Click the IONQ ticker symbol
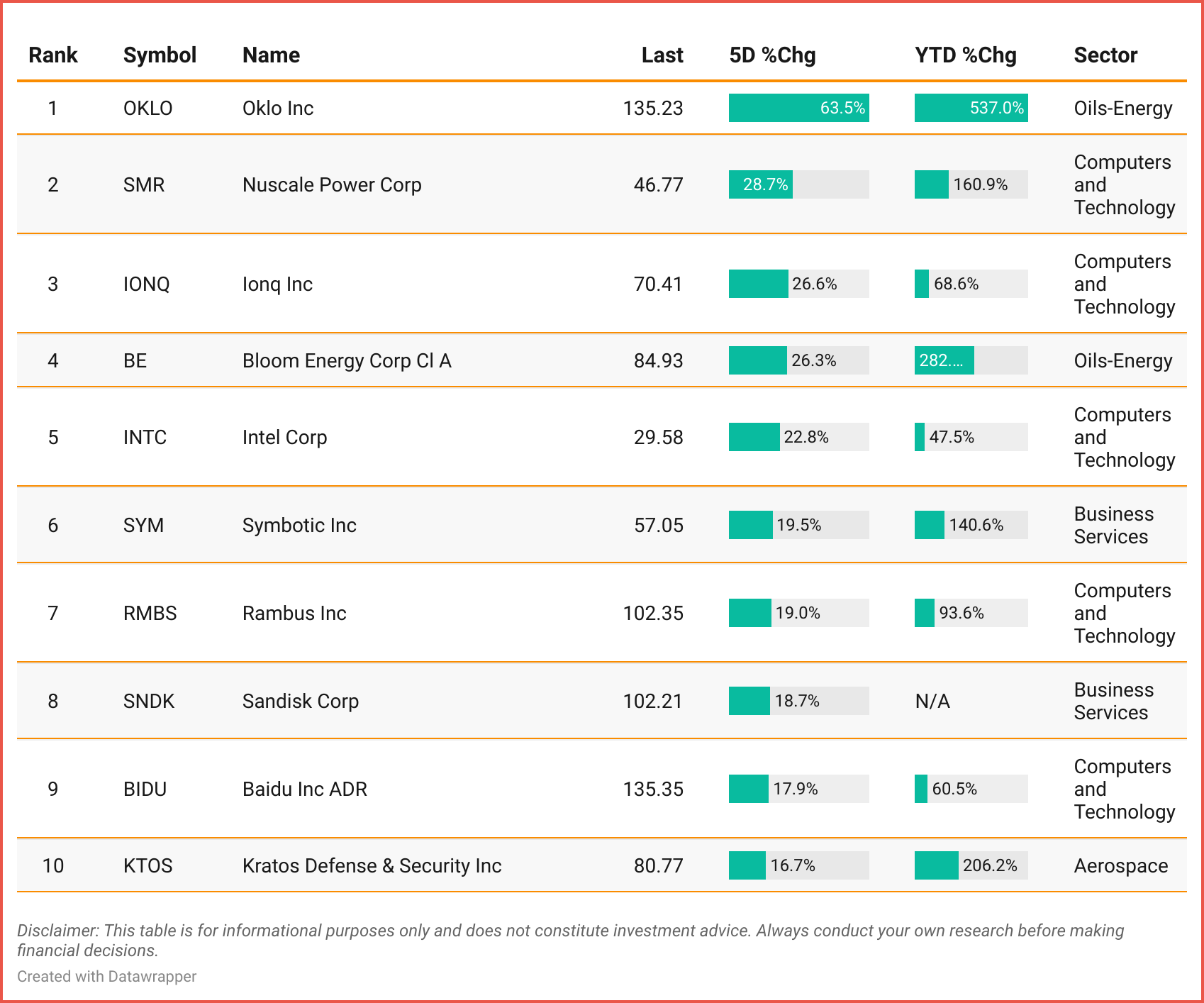This screenshot has width=1204, height=1003. pos(147,284)
